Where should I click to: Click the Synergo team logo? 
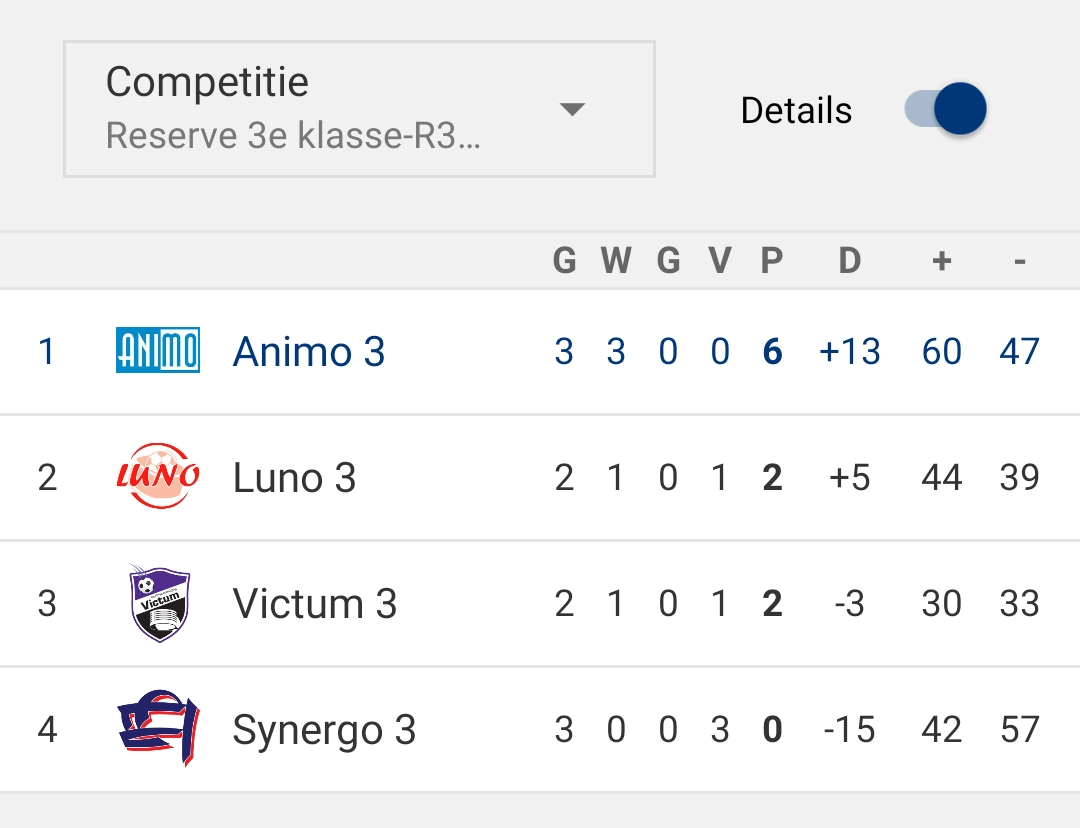click(158, 728)
